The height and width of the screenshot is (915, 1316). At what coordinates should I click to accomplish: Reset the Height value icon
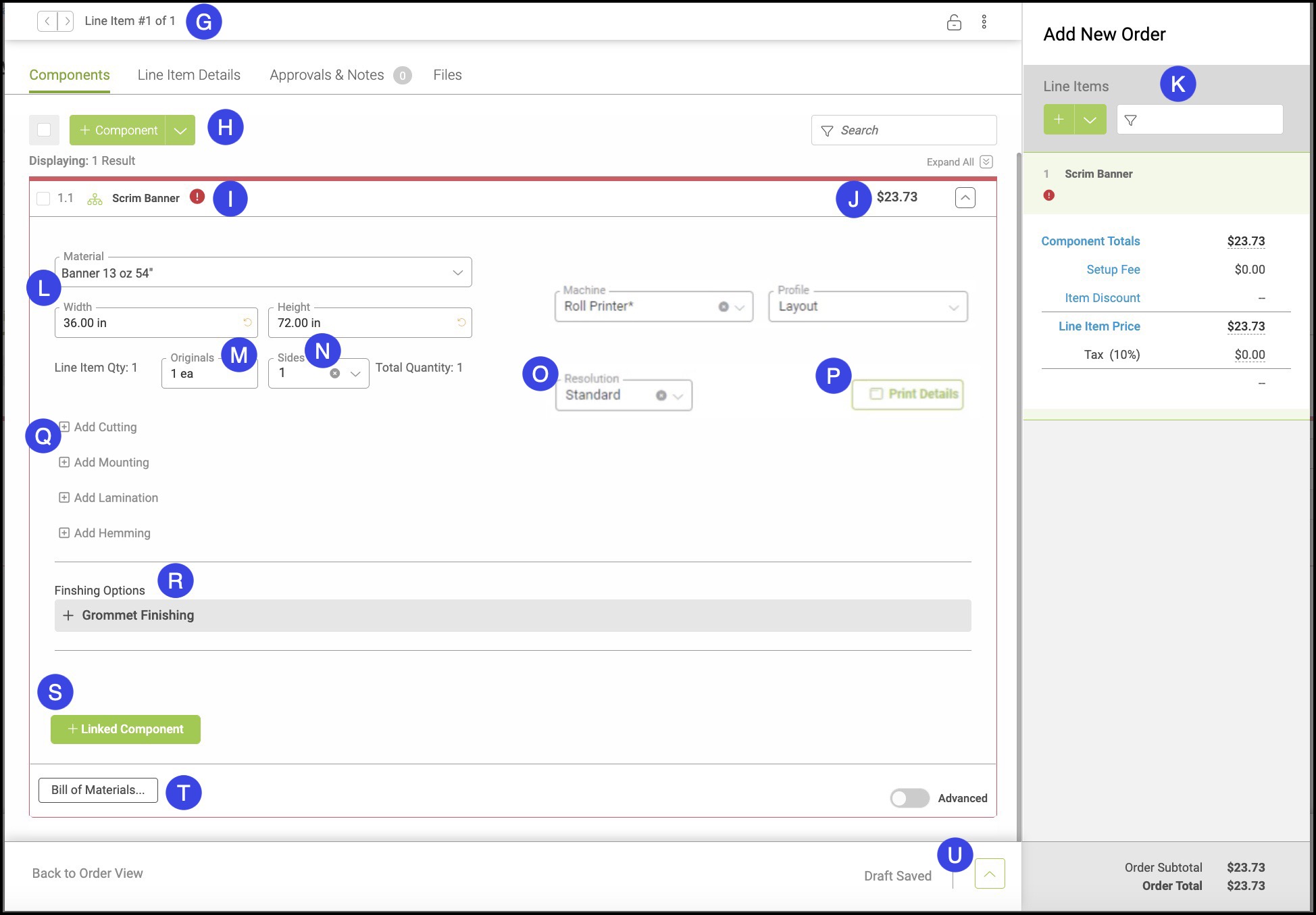coord(461,322)
